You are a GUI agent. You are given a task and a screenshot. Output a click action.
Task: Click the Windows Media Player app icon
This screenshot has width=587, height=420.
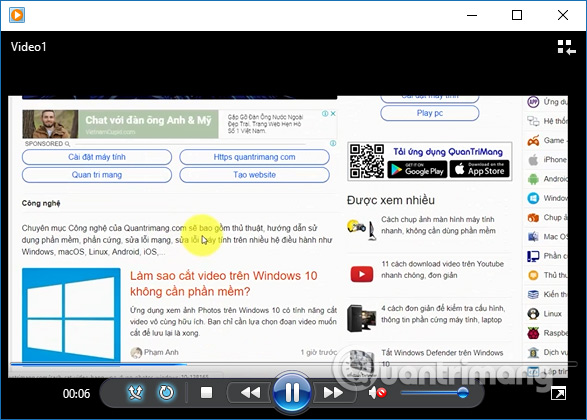pos(17,15)
